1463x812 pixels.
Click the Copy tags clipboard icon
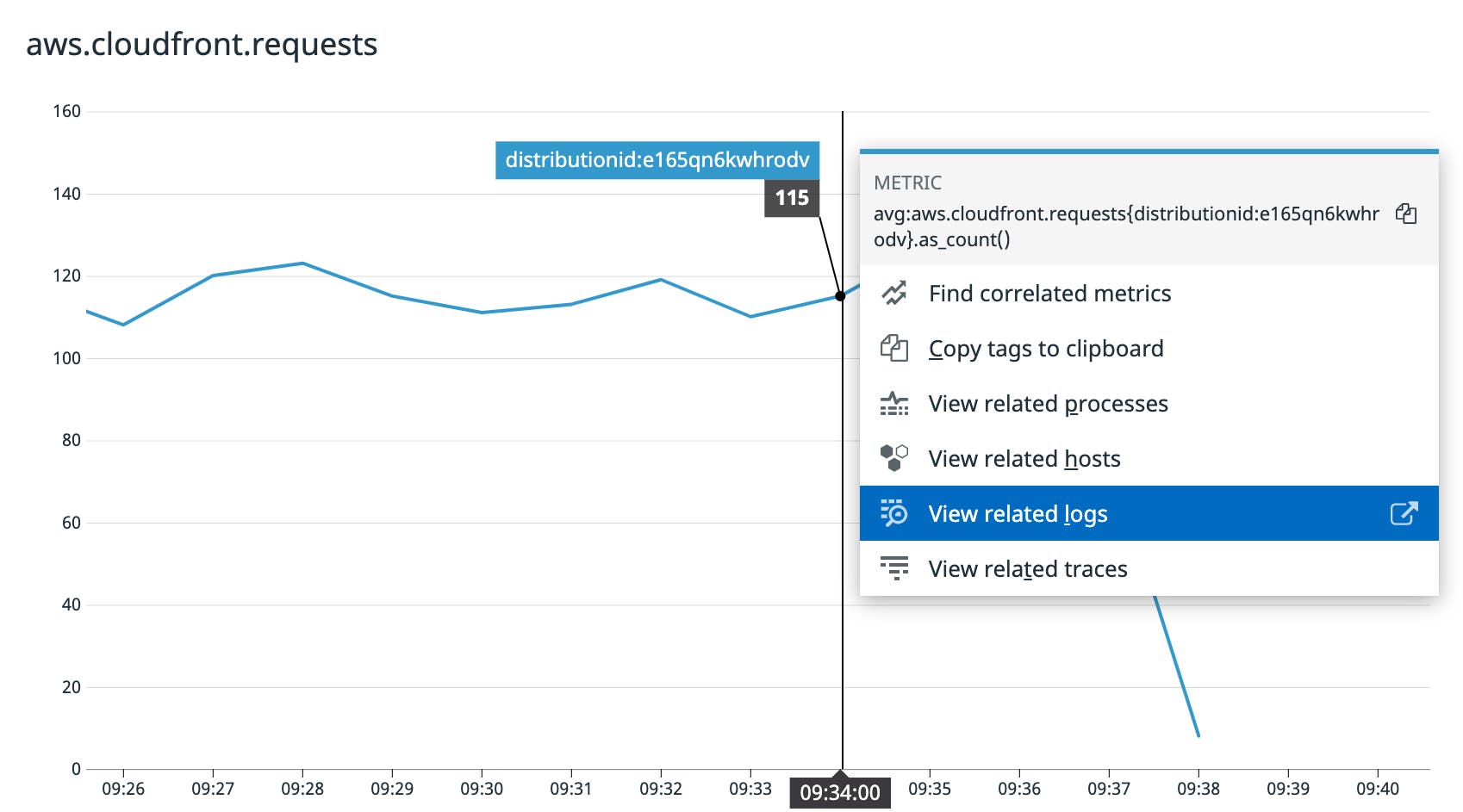[894, 348]
